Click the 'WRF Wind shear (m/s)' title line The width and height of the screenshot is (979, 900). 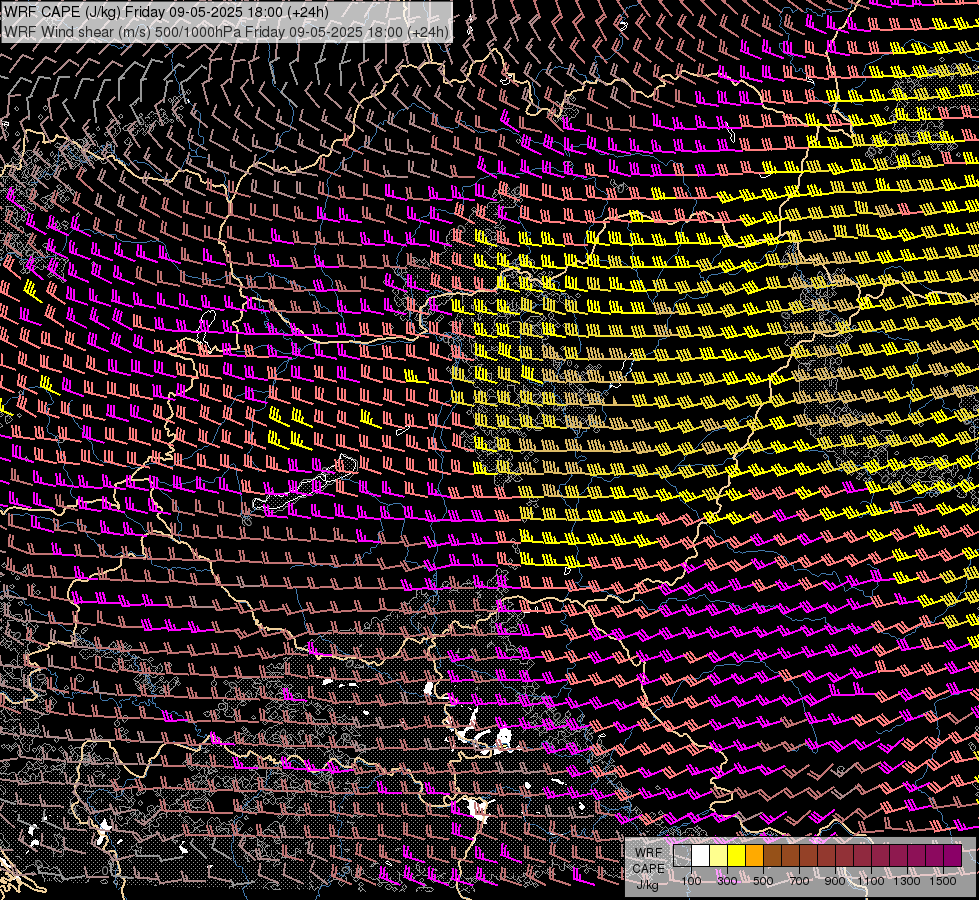pyautogui.click(x=226, y=31)
